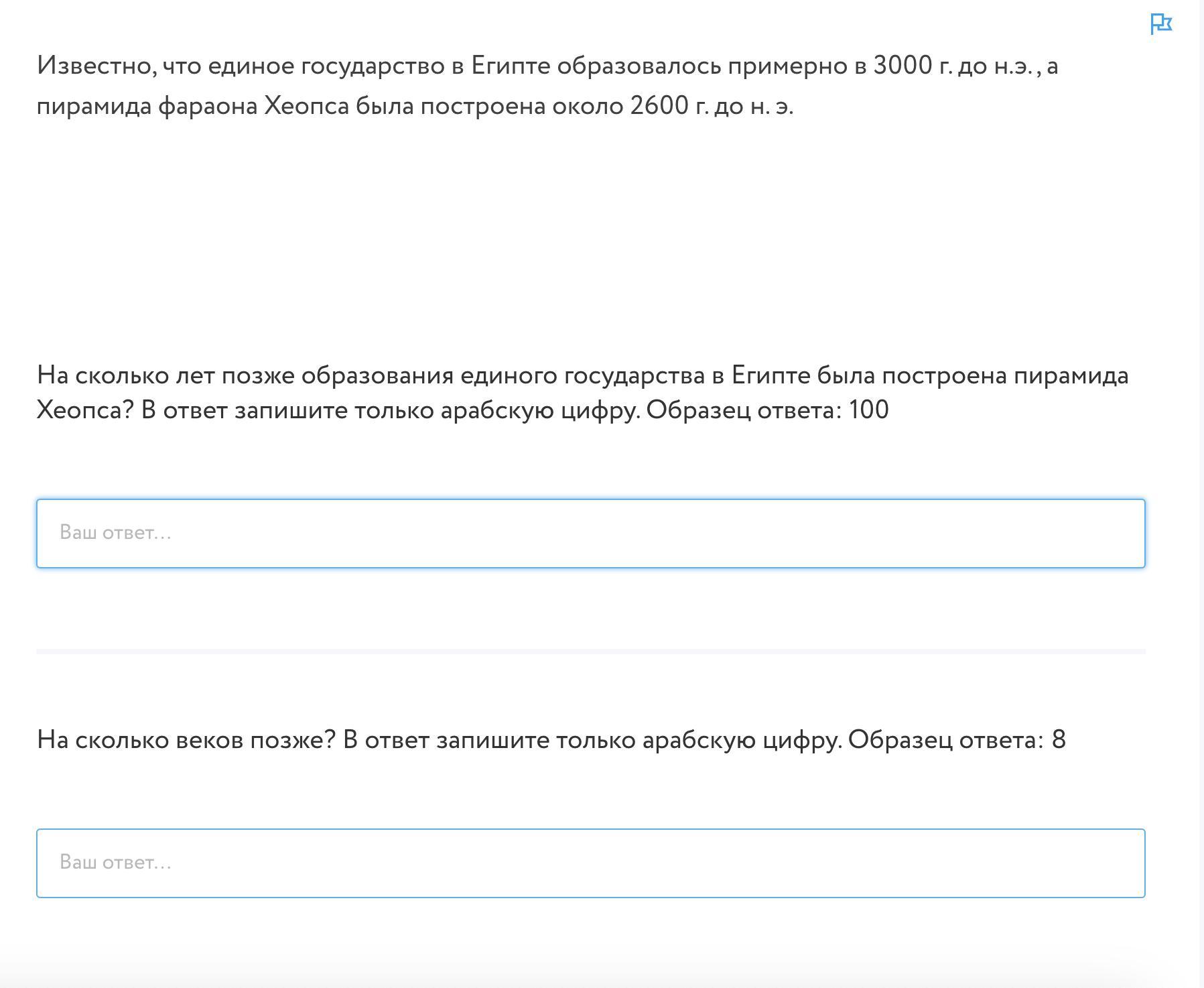
Task: Click the word Хеопса in the intro paragraph
Action: [x=307, y=106]
